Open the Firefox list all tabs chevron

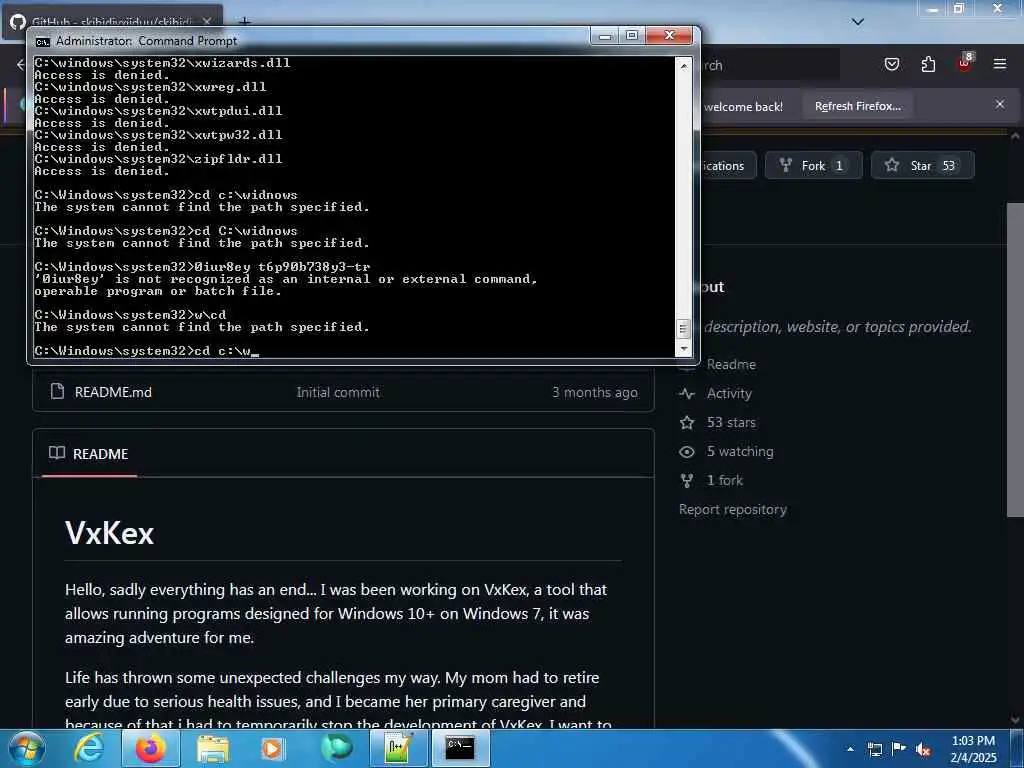click(857, 22)
